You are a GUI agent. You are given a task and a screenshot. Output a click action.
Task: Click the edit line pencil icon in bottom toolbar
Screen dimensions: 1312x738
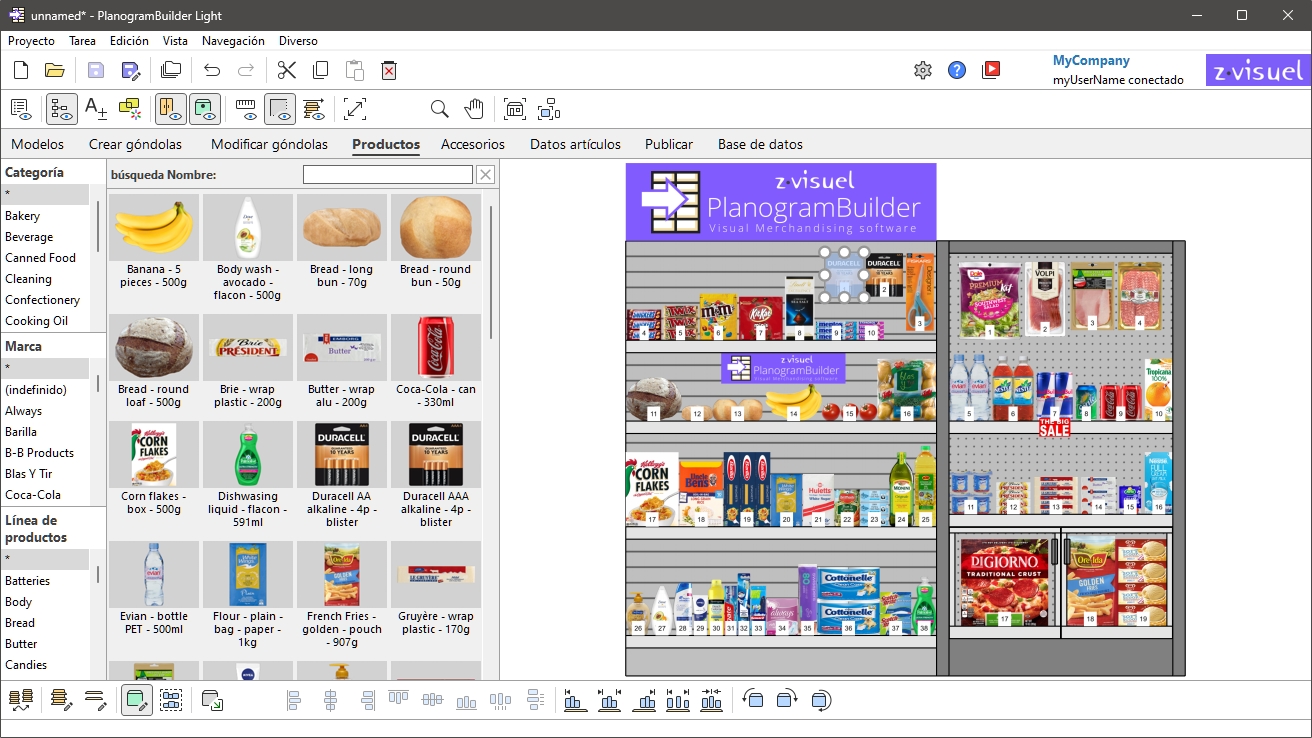[x=96, y=700]
